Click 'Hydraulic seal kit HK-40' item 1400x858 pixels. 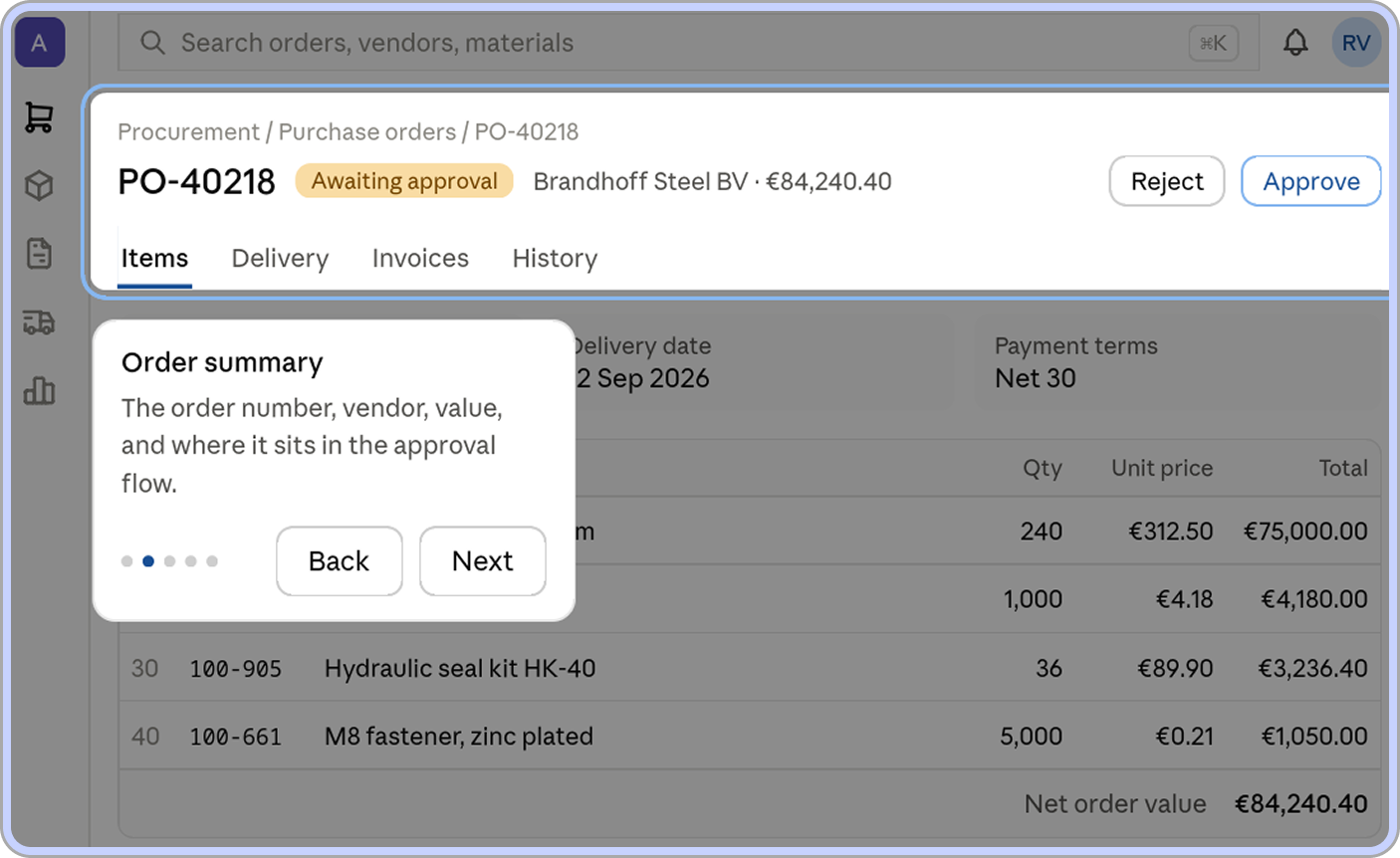[x=460, y=668]
